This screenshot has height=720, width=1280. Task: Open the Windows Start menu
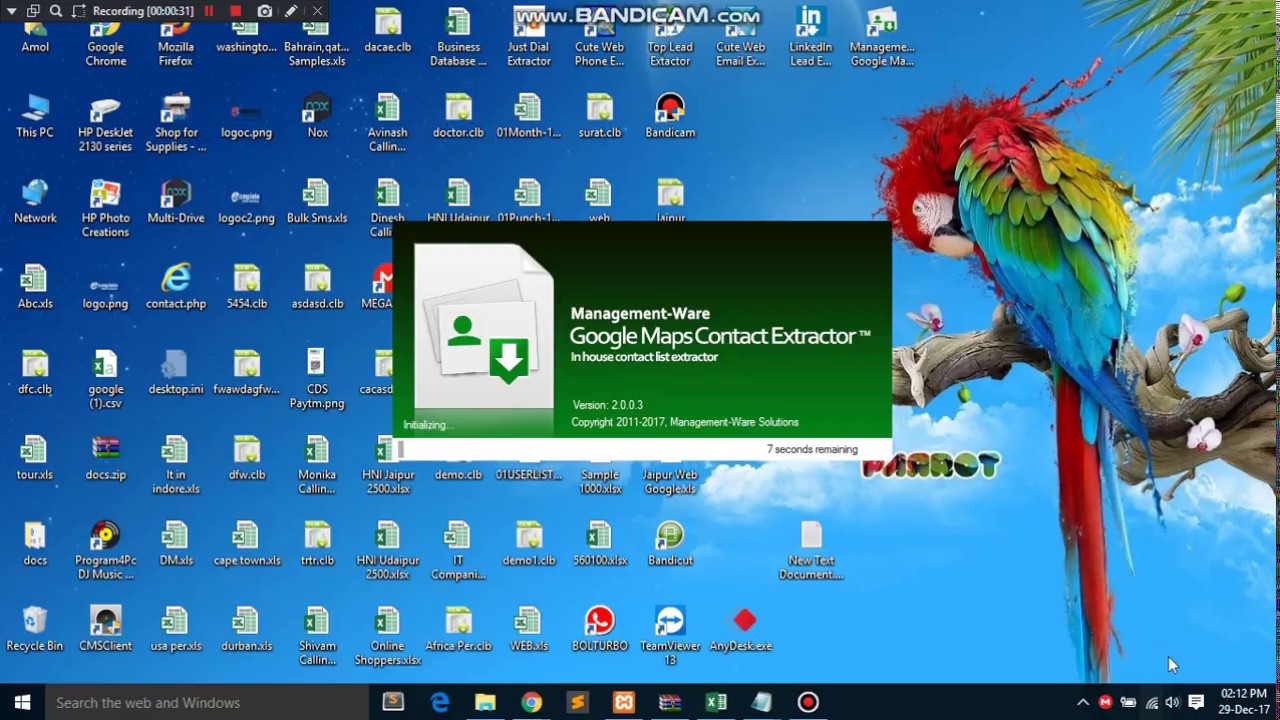coord(22,702)
